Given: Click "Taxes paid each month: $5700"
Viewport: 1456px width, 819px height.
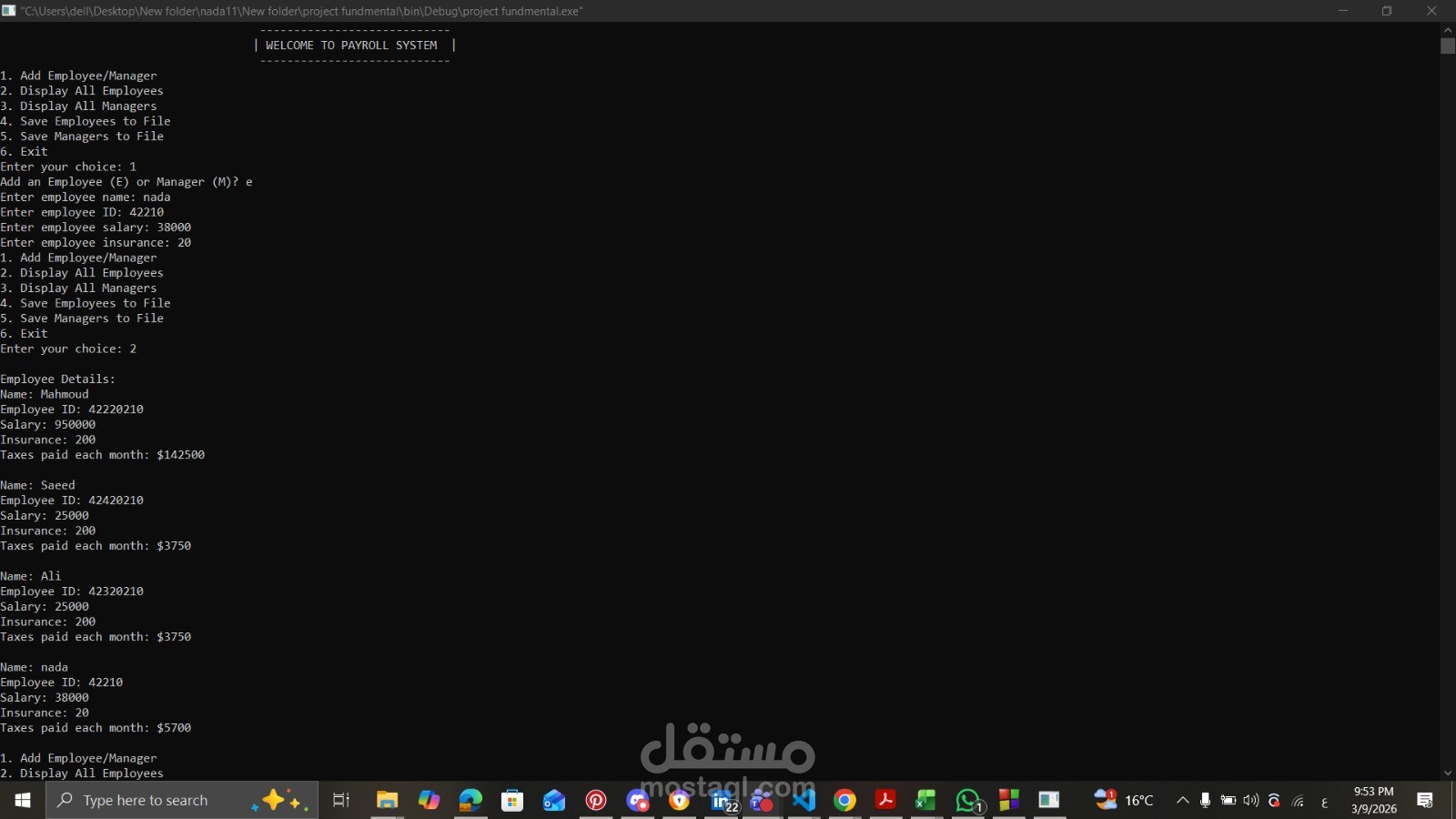Looking at the screenshot, I should coord(96,728).
